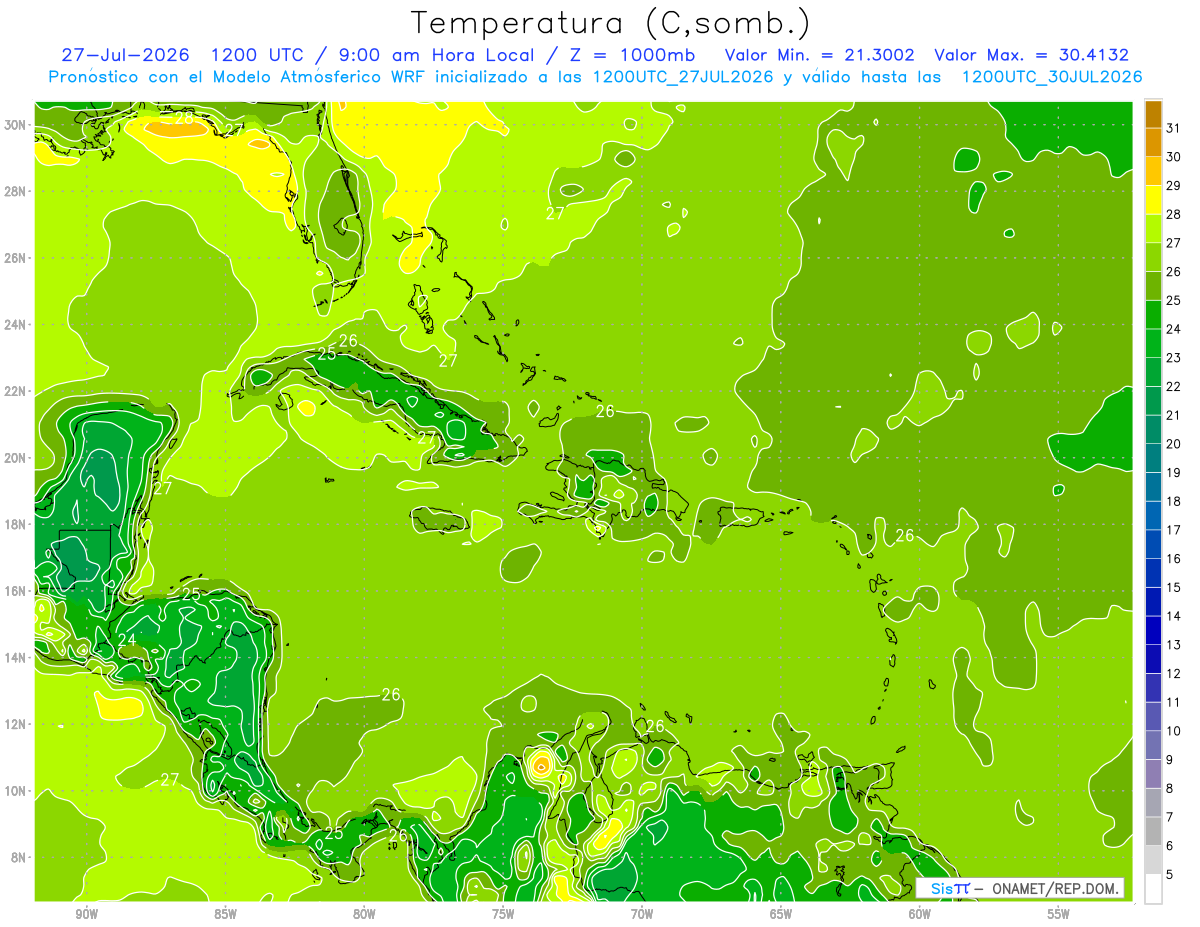Click the "20N" latitude axis label
Viewport: 1200px width, 927px height.
[x=15, y=458]
